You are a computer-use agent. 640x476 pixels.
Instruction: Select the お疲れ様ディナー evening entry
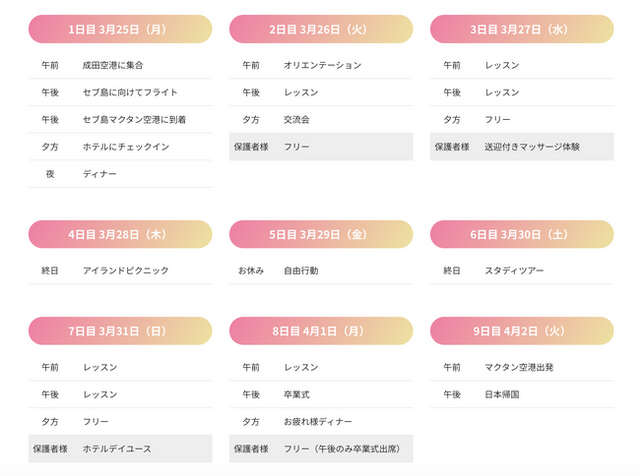[317, 422]
